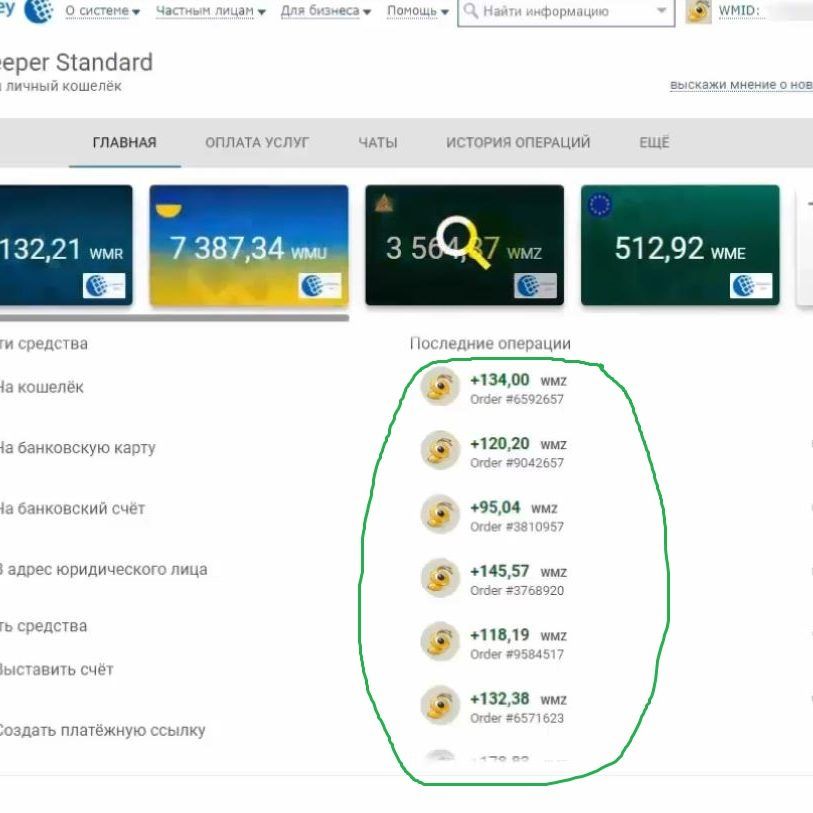Click the horizontal scrollbar under wallet cards
Screen dimensions: 813x813
click(174, 318)
